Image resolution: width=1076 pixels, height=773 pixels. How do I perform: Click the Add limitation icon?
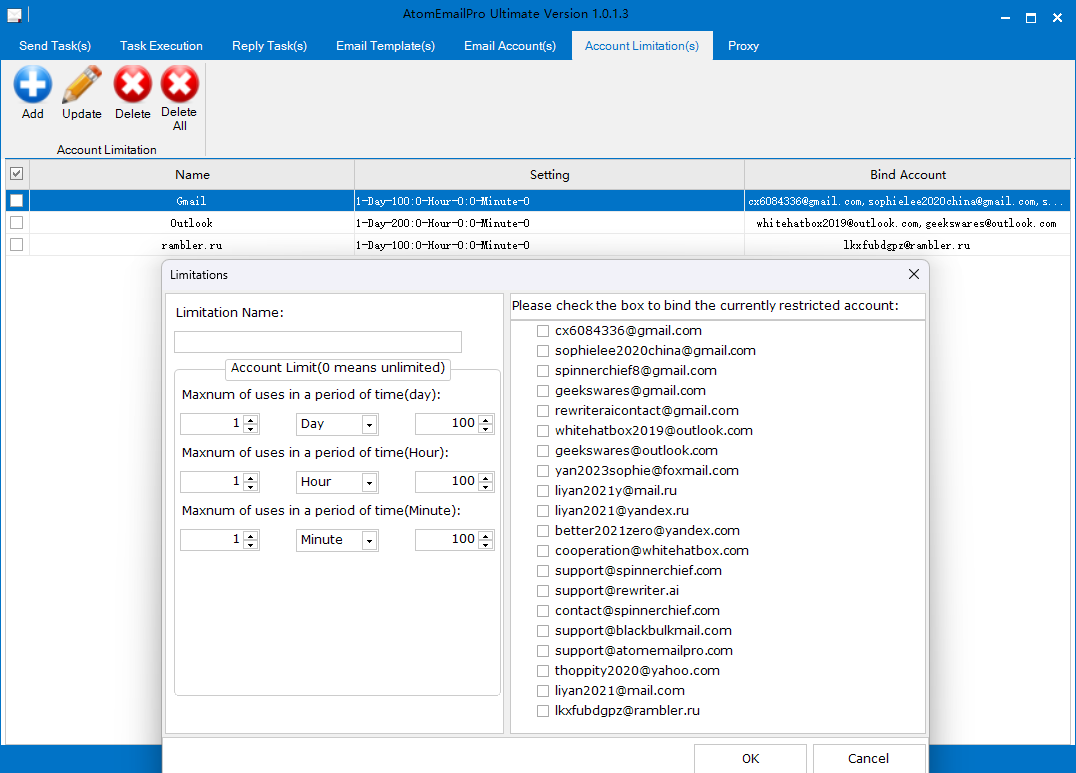click(x=33, y=85)
